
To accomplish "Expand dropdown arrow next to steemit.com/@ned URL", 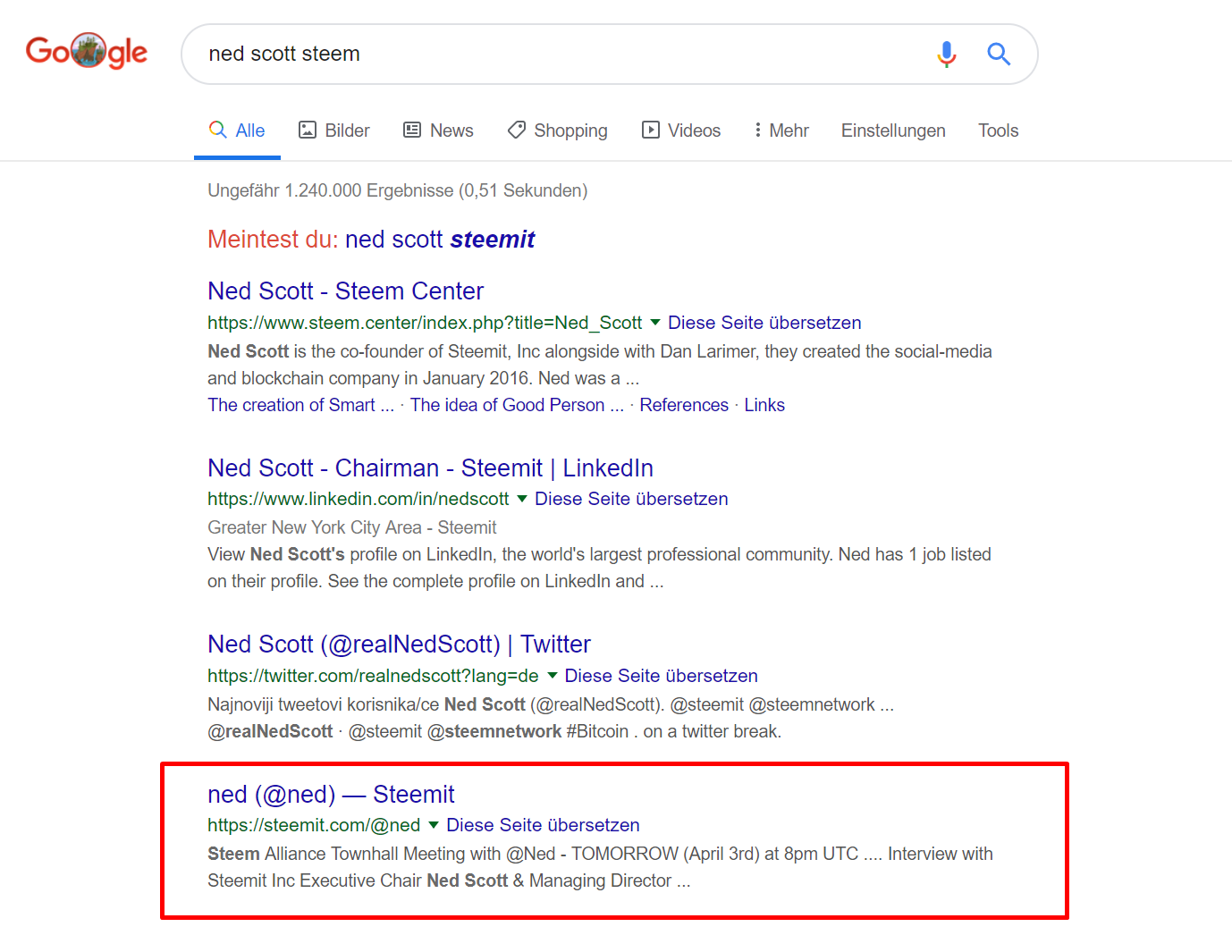I will tap(434, 825).
